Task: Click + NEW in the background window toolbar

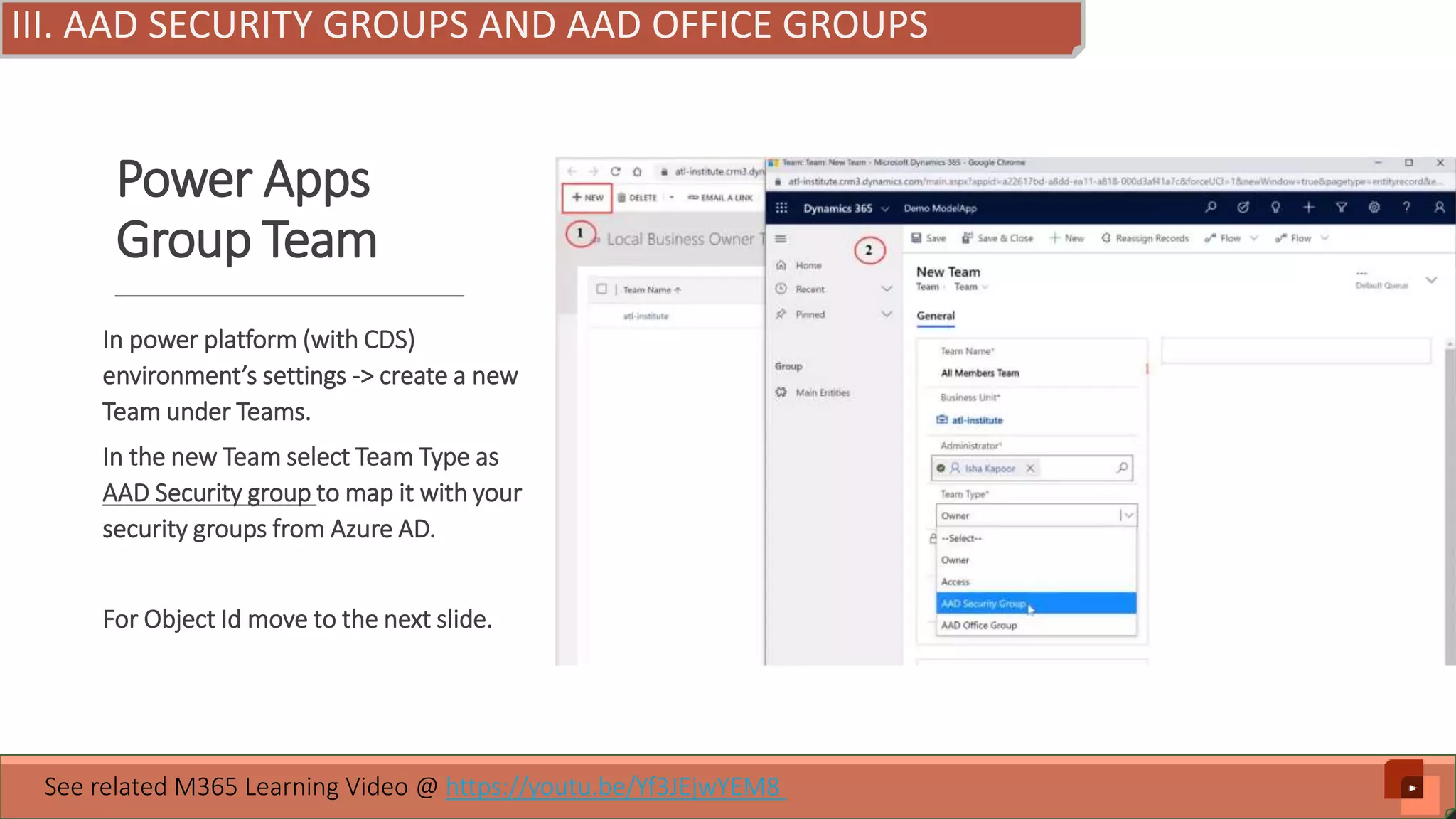Action: (x=587, y=198)
